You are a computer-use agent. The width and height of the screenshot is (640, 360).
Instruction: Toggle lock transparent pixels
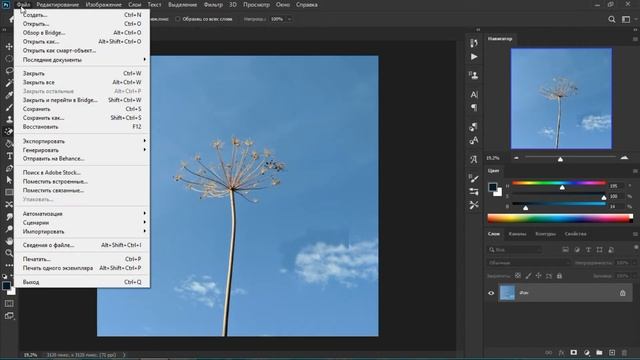pyautogui.click(x=518, y=276)
